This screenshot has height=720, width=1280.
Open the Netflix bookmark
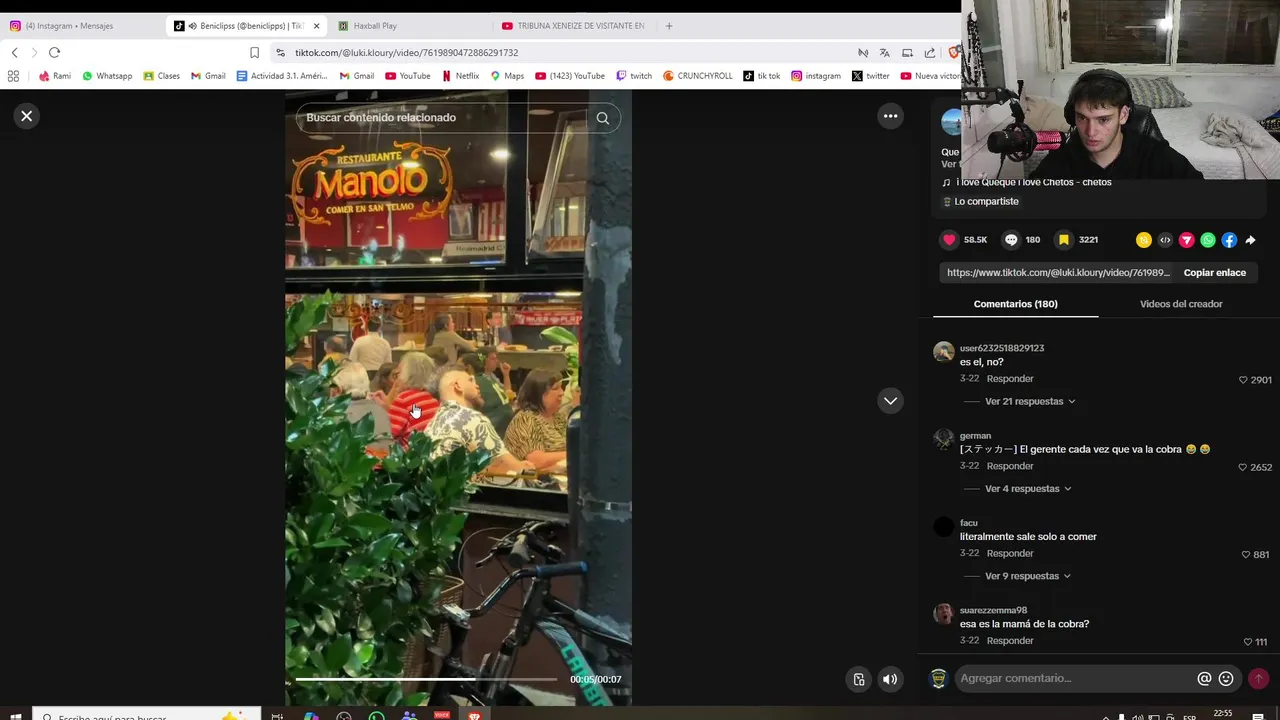(x=460, y=76)
